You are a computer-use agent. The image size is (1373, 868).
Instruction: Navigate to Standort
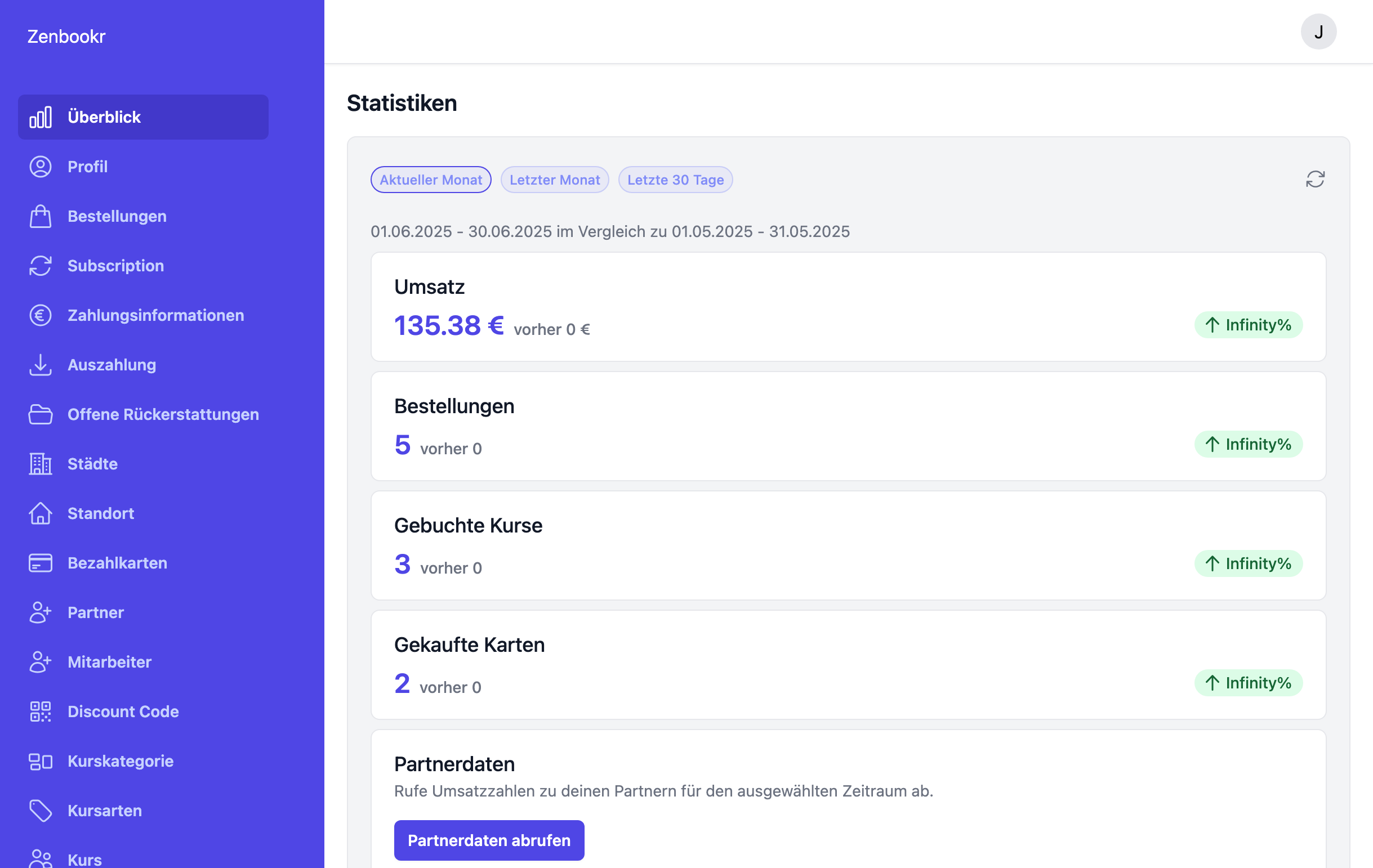(x=143, y=513)
